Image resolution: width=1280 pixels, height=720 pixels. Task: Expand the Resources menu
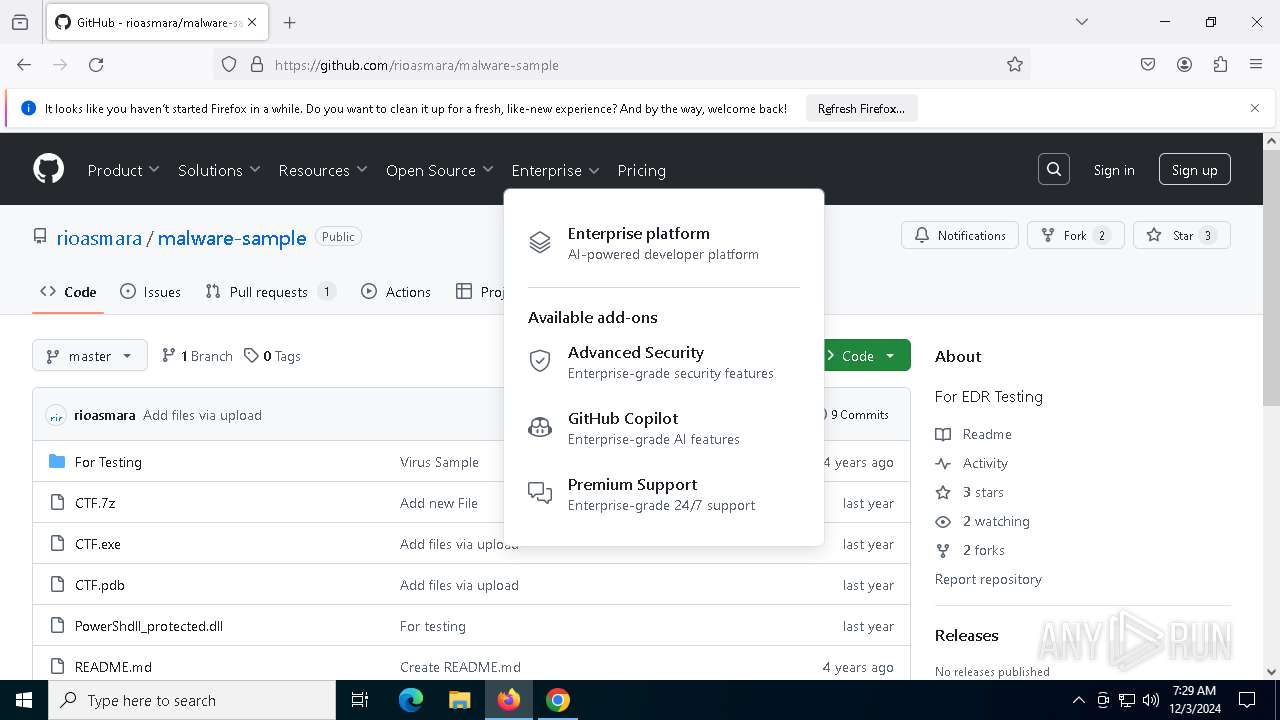point(323,170)
